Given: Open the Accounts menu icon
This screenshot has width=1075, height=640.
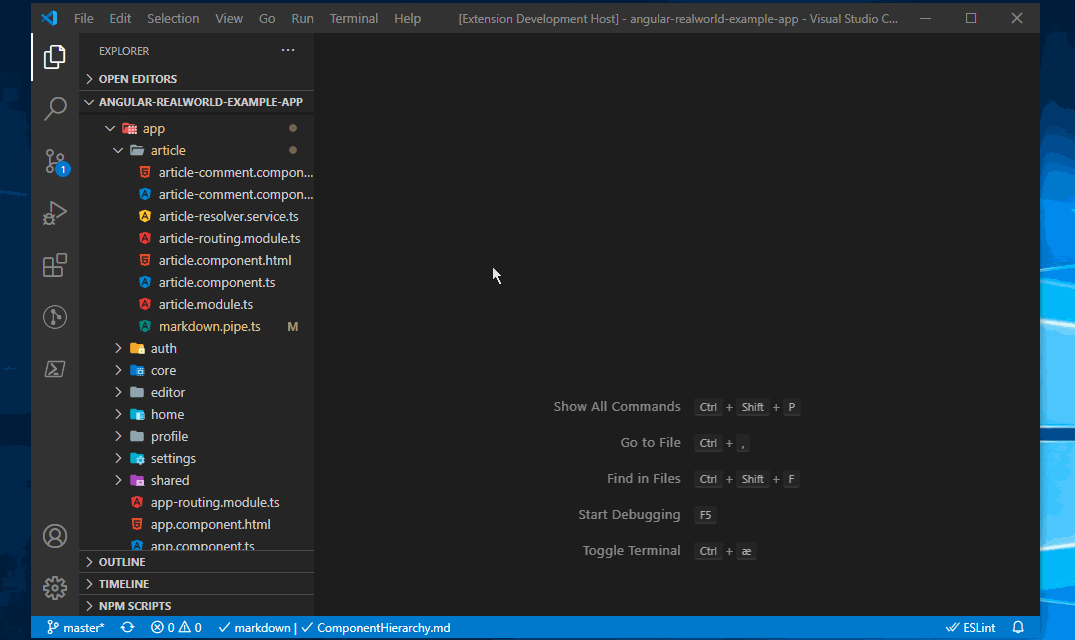Looking at the screenshot, I should [x=55, y=536].
